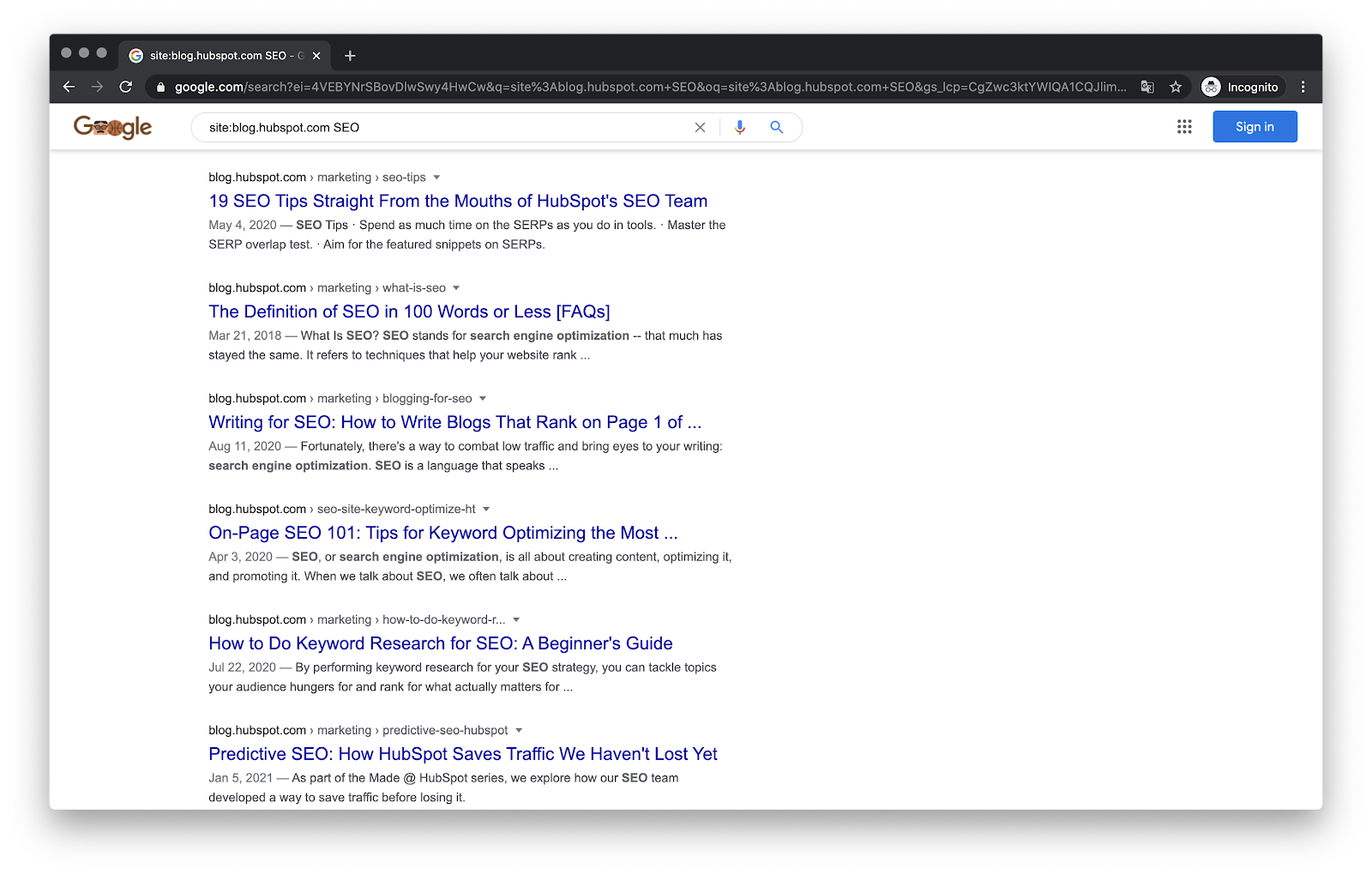Expand options arrow for seo-tips result

[x=436, y=178]
